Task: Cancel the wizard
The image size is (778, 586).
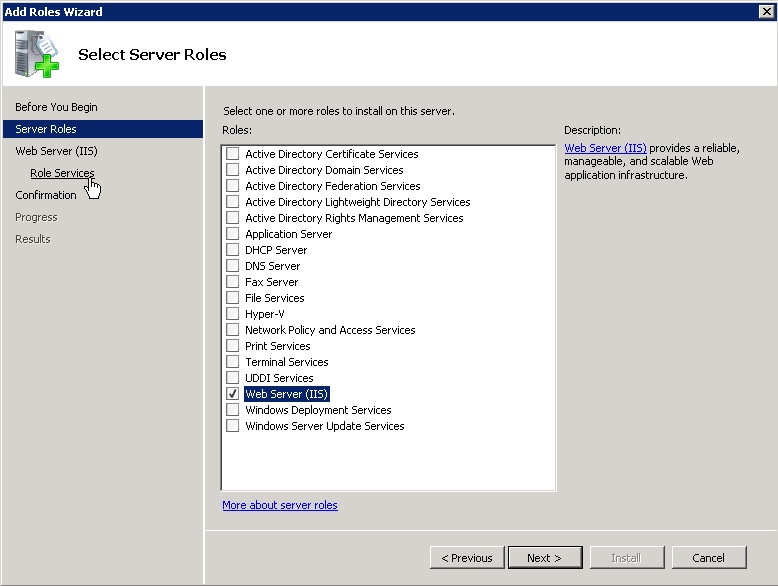Action: [709, 558]
